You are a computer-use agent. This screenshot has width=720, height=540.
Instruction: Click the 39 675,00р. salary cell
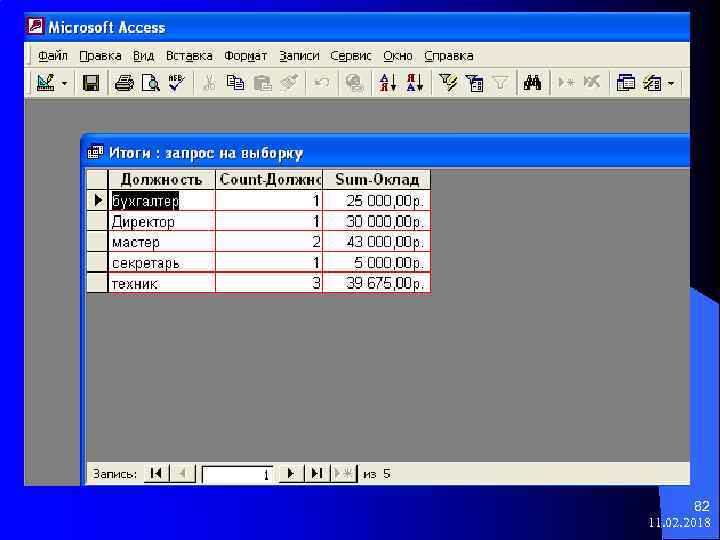pos(377,283)
